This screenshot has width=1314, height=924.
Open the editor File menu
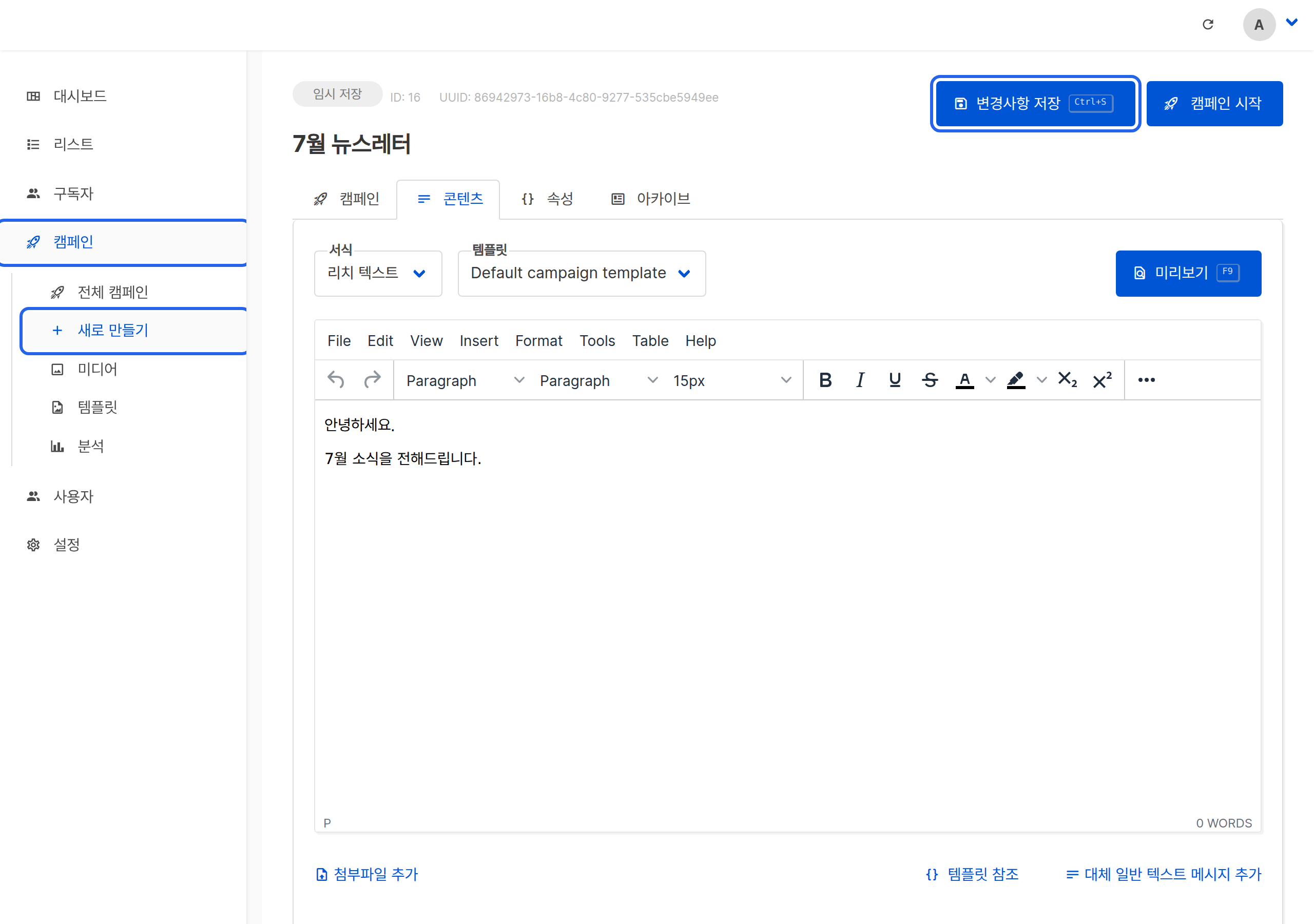[x=339, y=341]
